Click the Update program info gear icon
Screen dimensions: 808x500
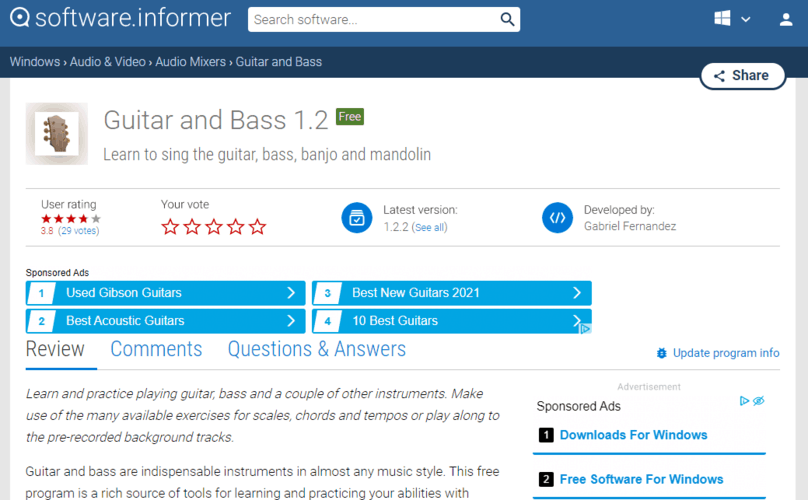(662, 353)
